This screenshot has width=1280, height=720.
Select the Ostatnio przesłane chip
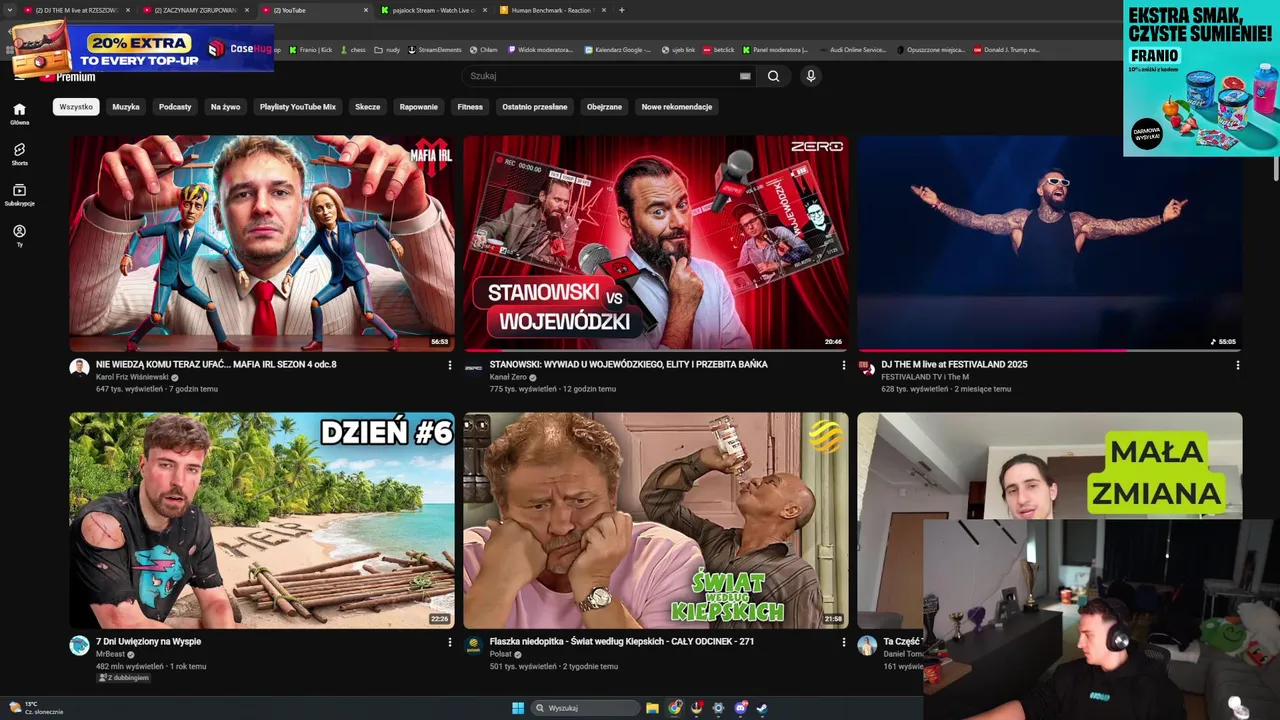click(x=535, y=107)
